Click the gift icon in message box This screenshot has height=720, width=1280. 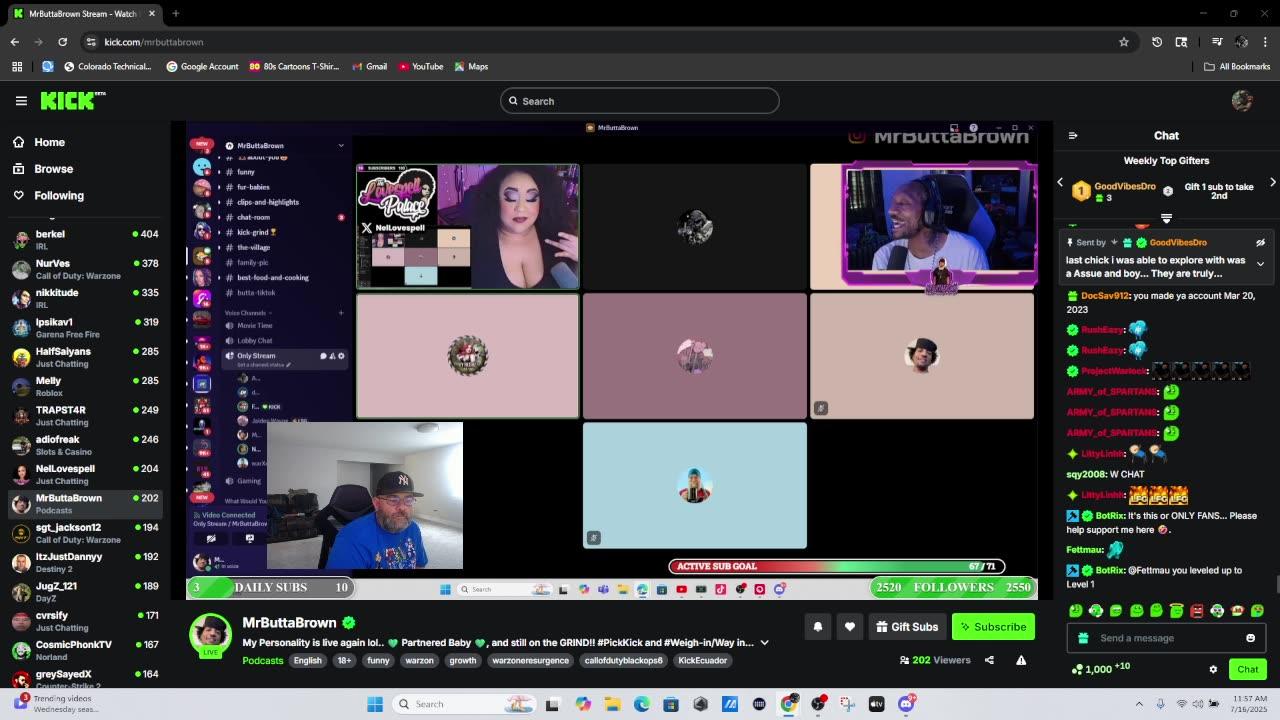click(x=1083, y=638)
